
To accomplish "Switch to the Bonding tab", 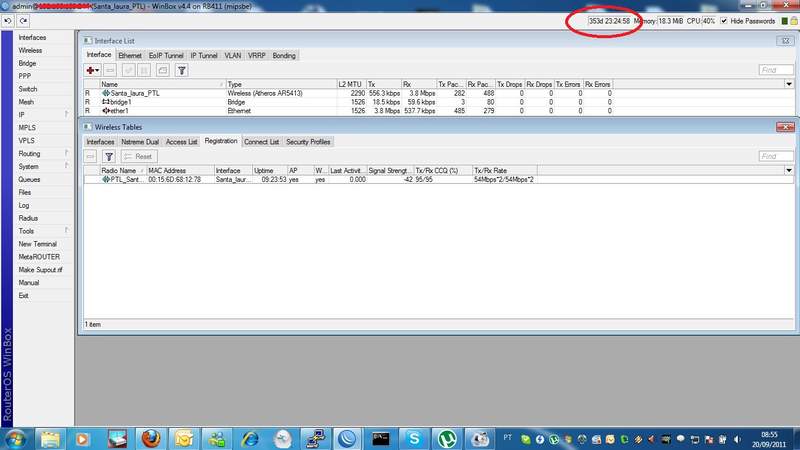I will pyautogui.click(x=284, y=56).
